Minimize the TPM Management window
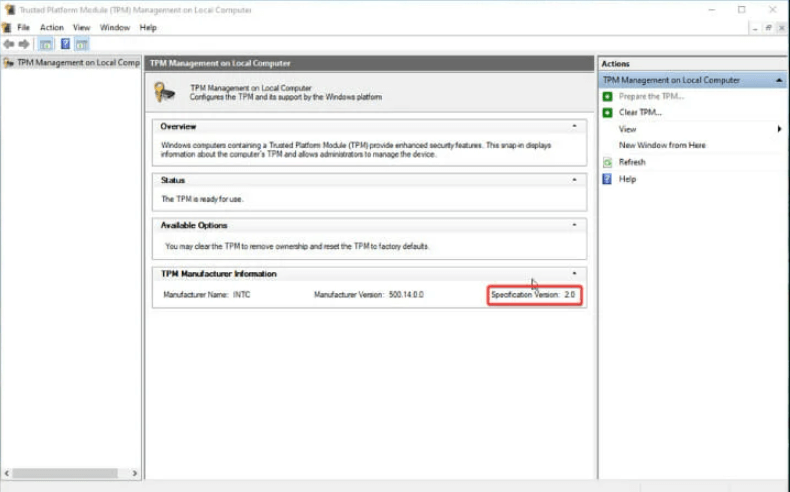Image resolution: width=790 pixels, height=492 pixels. pyautogui.click(x=711, y=10)
